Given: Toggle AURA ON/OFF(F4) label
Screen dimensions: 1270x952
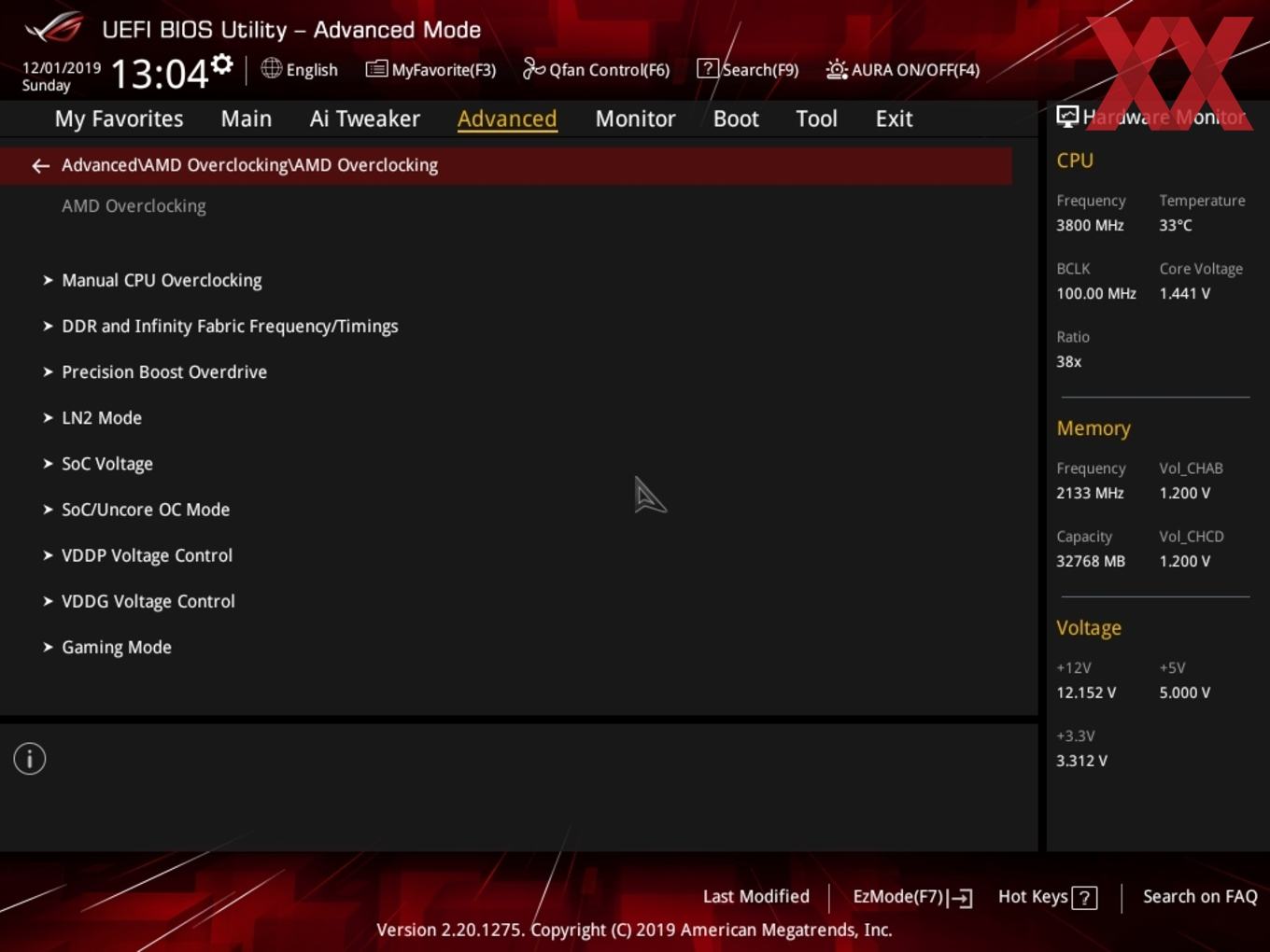Looking at the screenshot, I should [915, 70].
